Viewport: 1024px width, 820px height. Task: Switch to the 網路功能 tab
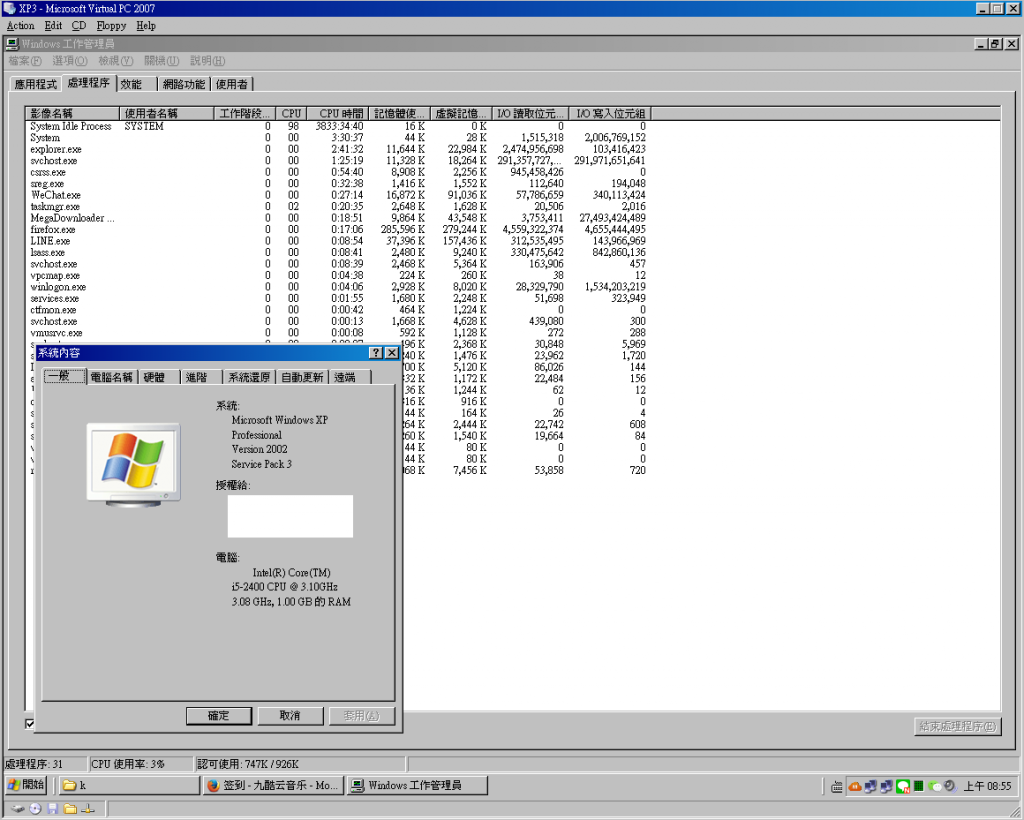(x=184, y=84)
